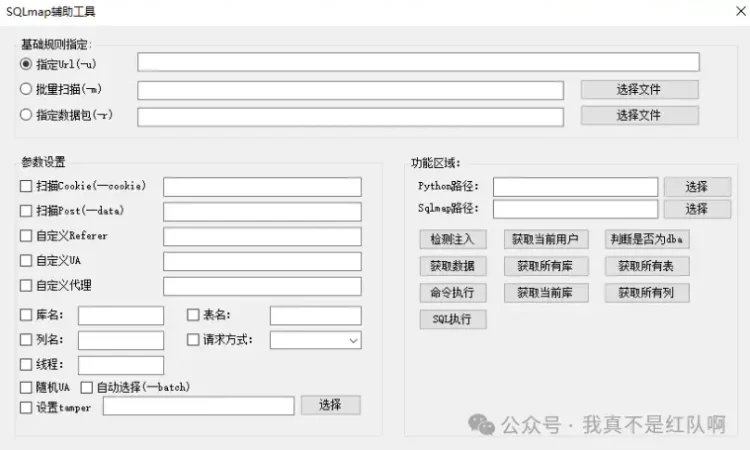
Task: Click the 获取所有列 button
Action: point(647,293)
